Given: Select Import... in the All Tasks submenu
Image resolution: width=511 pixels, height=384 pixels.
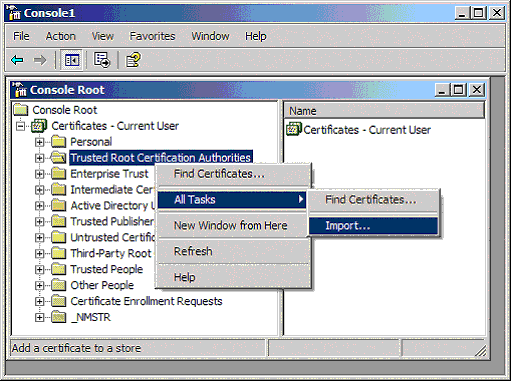Looking at the screenshot, I should click(x=373, y=226).
